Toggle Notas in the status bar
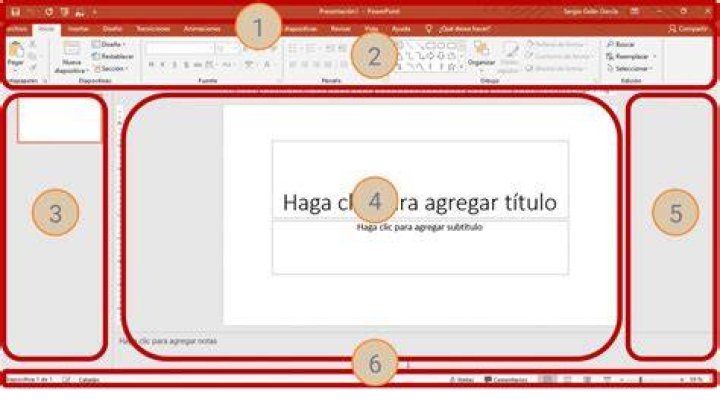Viewport: 720px width, 401px height. pyautogui.click(x=461, y=380)
